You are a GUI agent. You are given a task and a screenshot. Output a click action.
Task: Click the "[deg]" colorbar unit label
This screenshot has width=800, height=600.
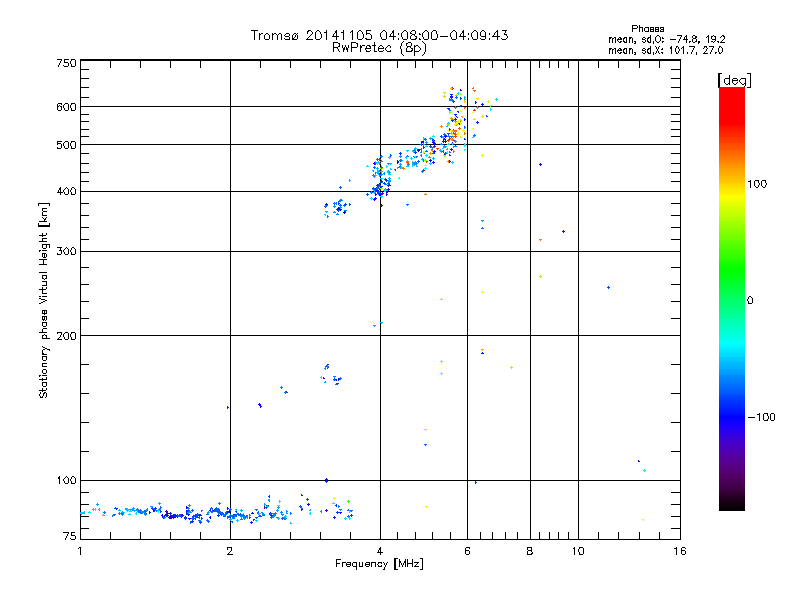coord(735,79)
